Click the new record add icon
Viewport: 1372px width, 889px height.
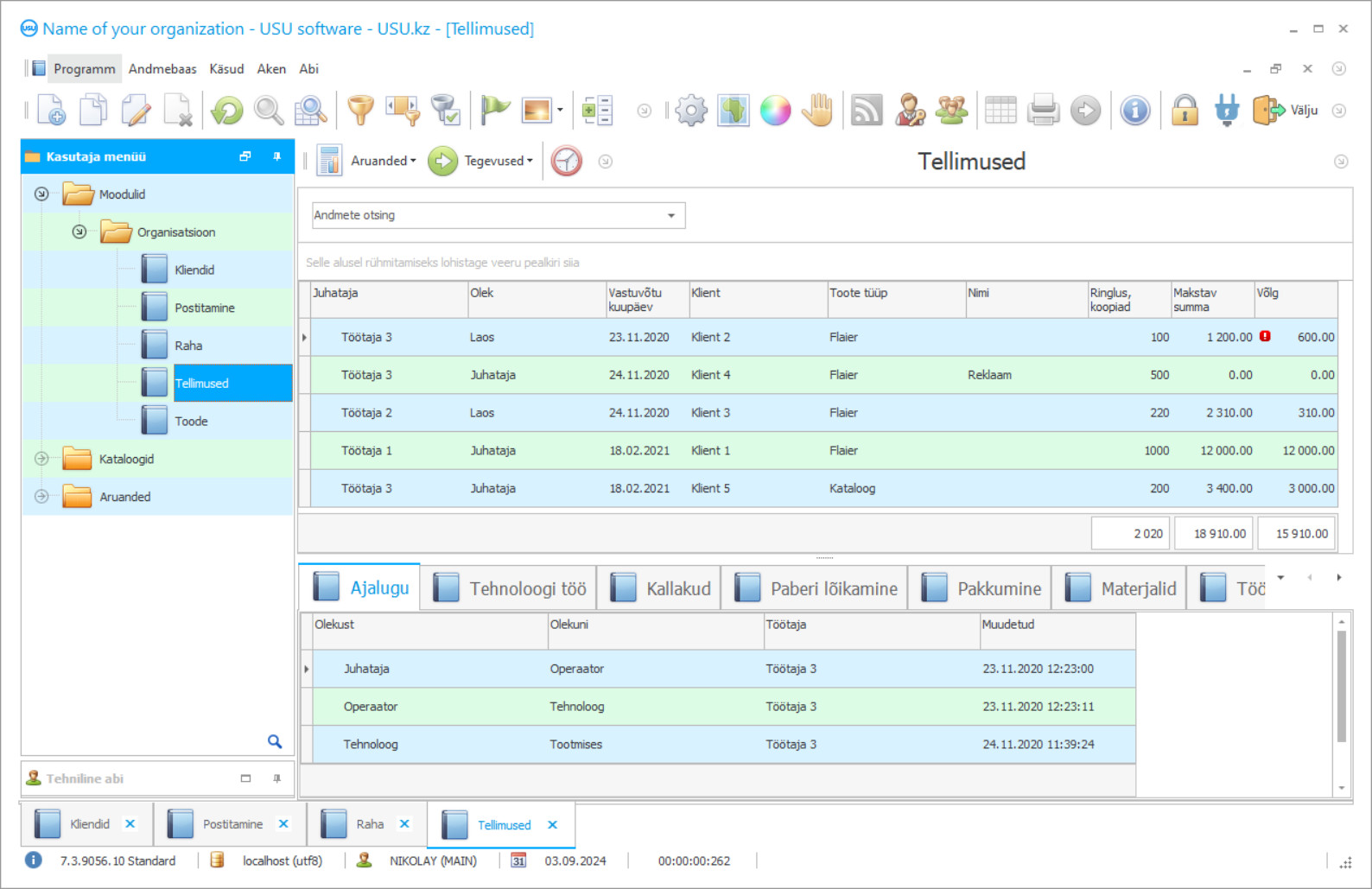pos(52,111)
